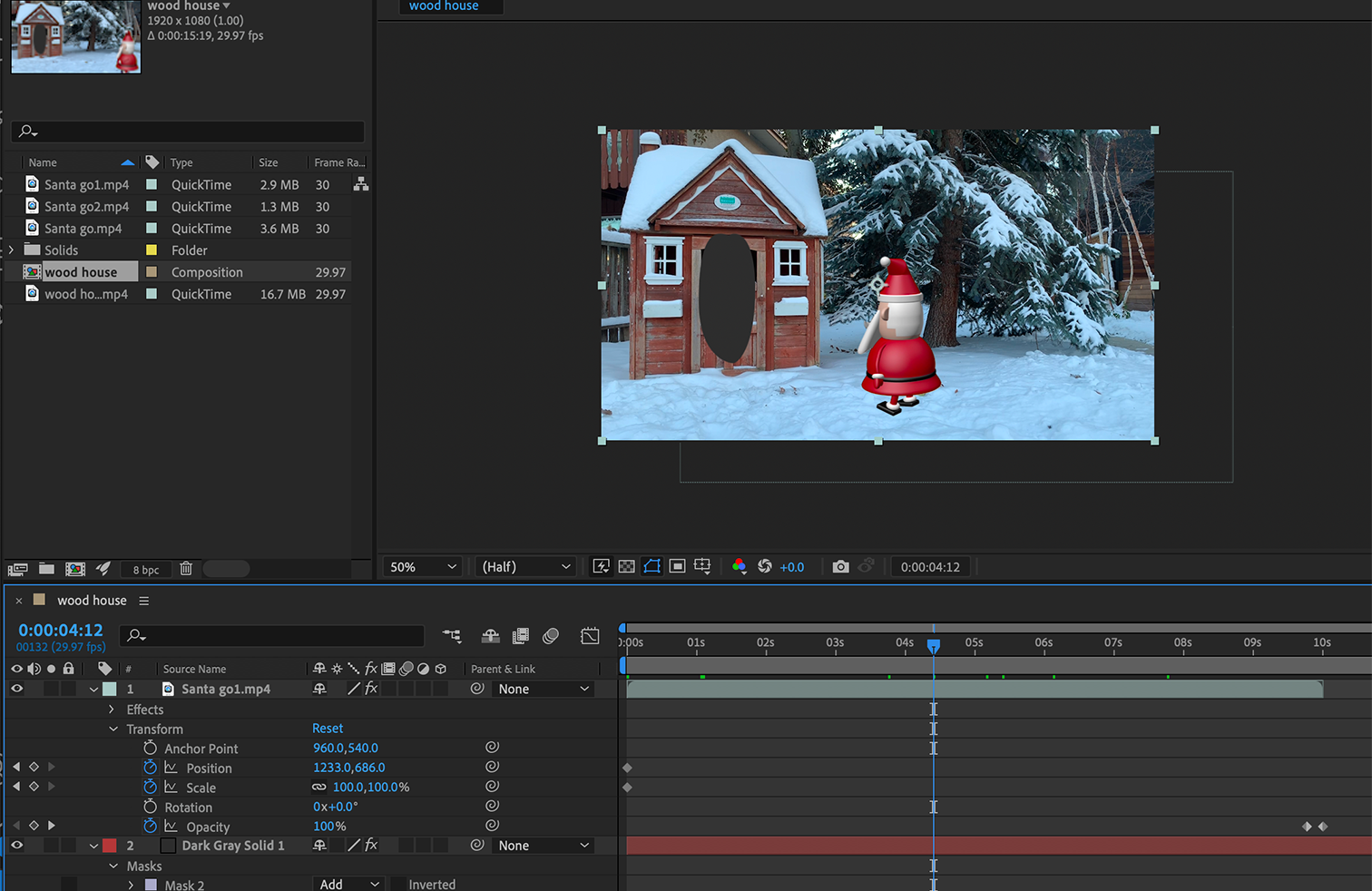
Task: Sort project by Type column
Action: (181, 162)
